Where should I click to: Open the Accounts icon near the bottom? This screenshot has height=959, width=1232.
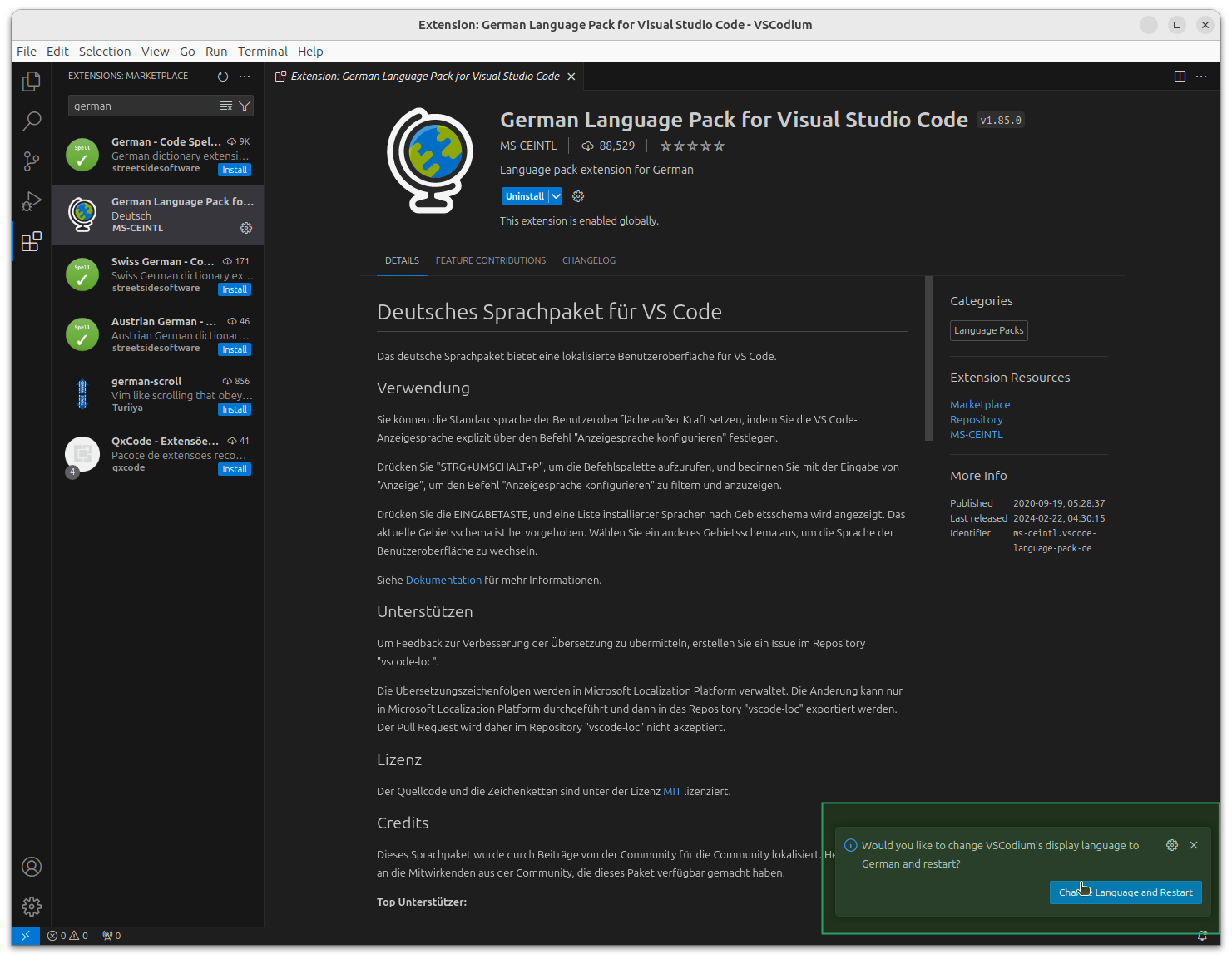[x=31, y=867]
